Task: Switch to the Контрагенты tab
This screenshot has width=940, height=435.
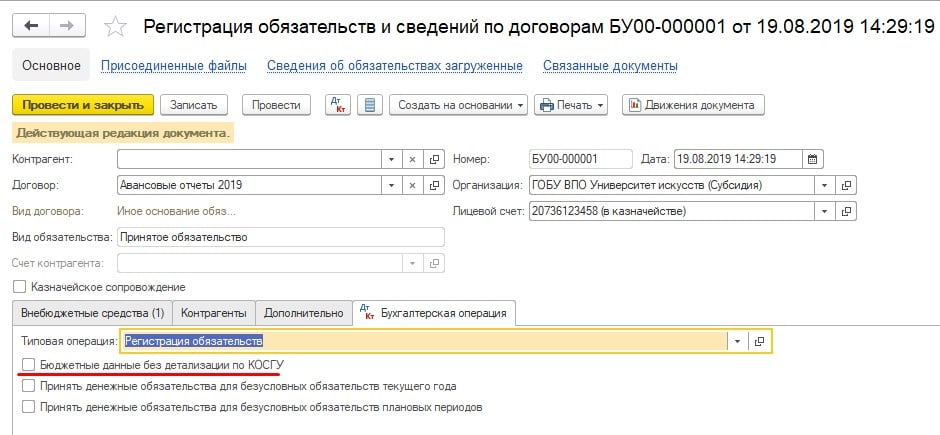Action: (214, 313)
